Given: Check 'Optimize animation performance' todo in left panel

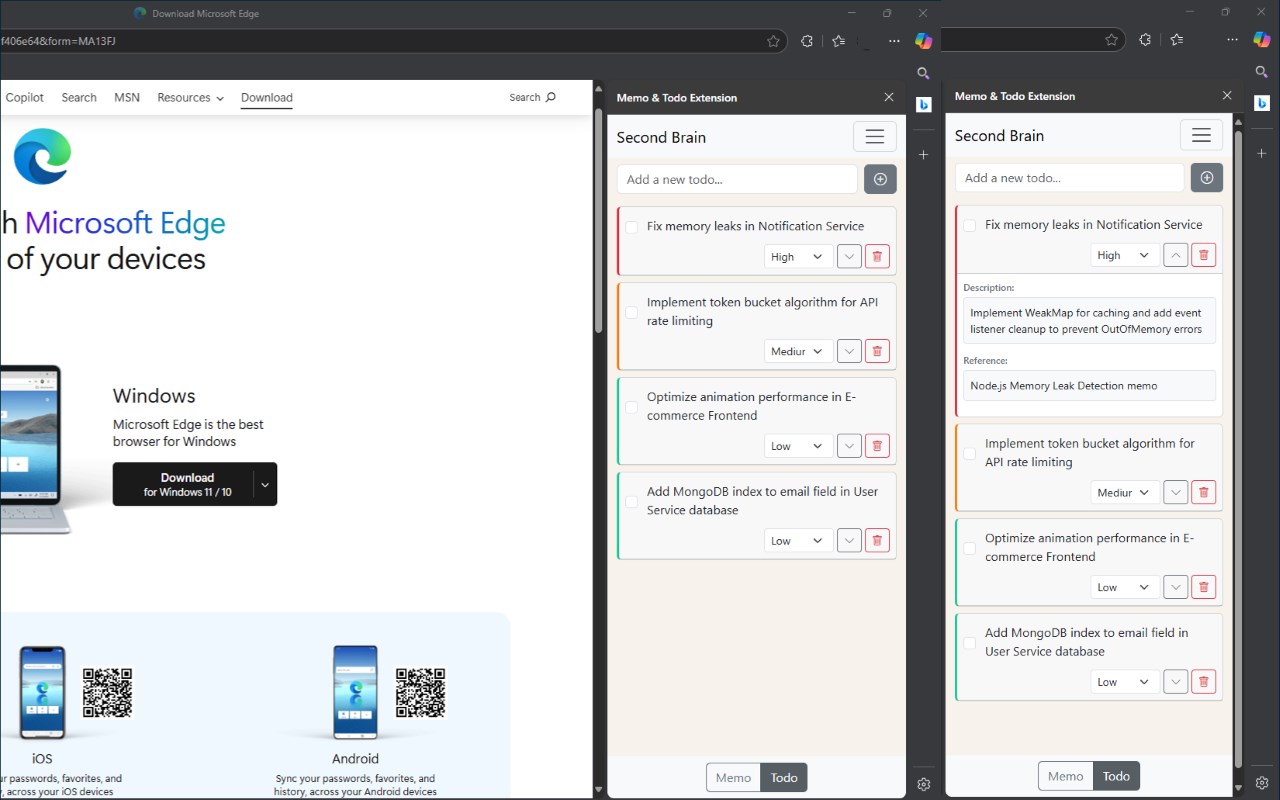Looking at the screenshot, I should [632, 407].
